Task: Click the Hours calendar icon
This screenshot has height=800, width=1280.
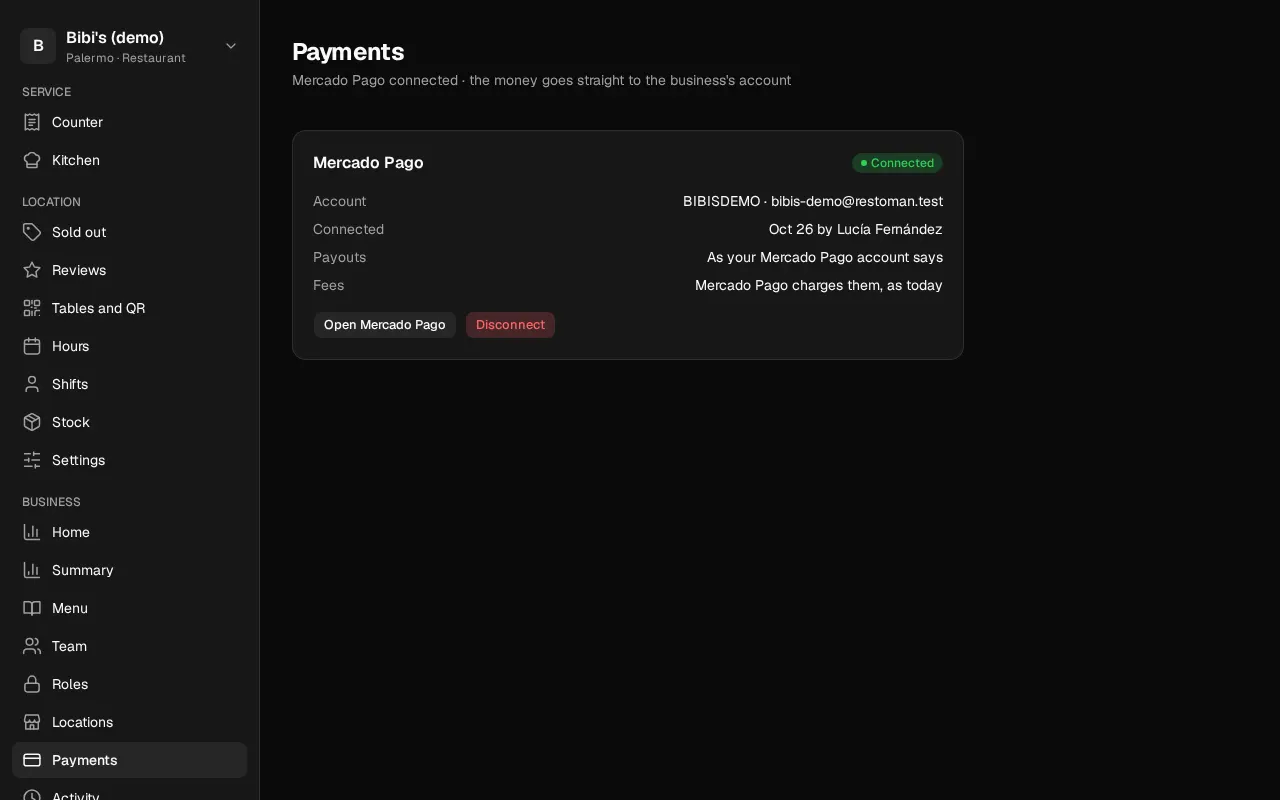Action: point(32,346)
